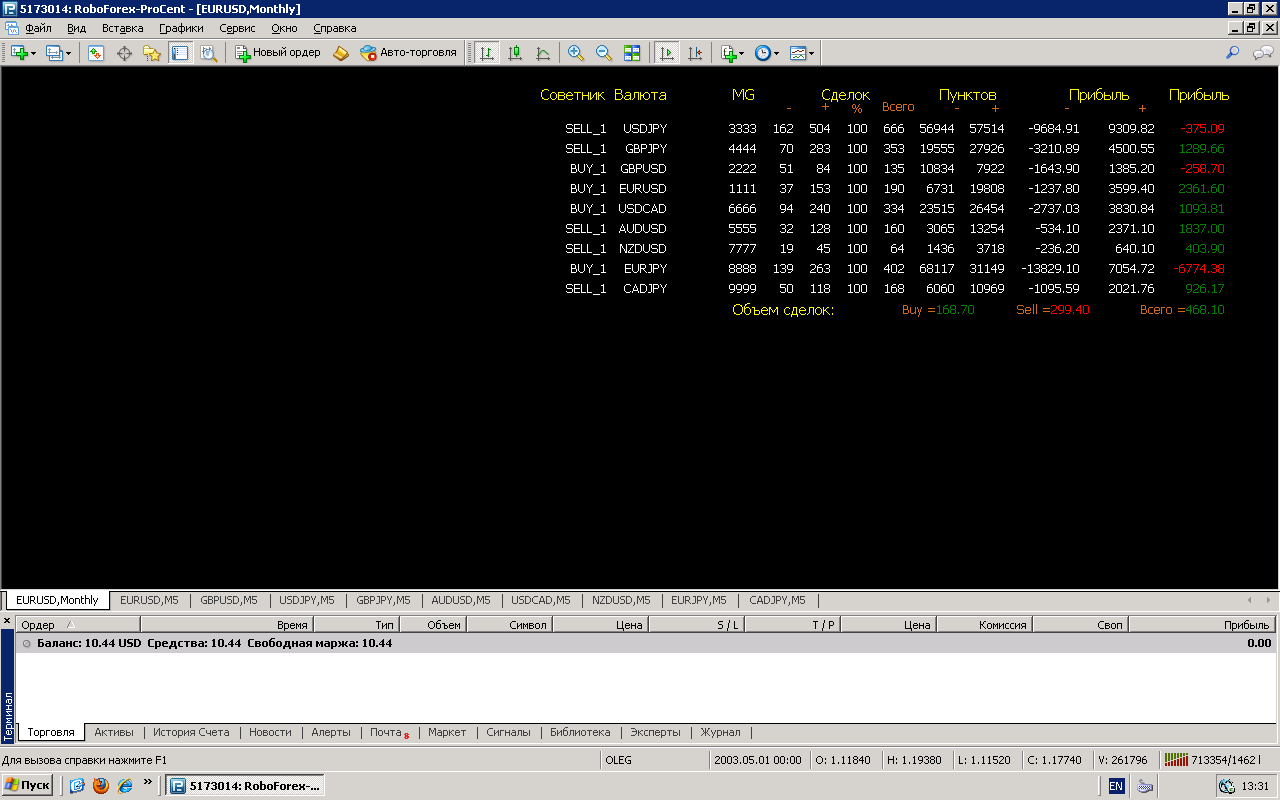Open the Новости terminal tab

tap(270, 732)
